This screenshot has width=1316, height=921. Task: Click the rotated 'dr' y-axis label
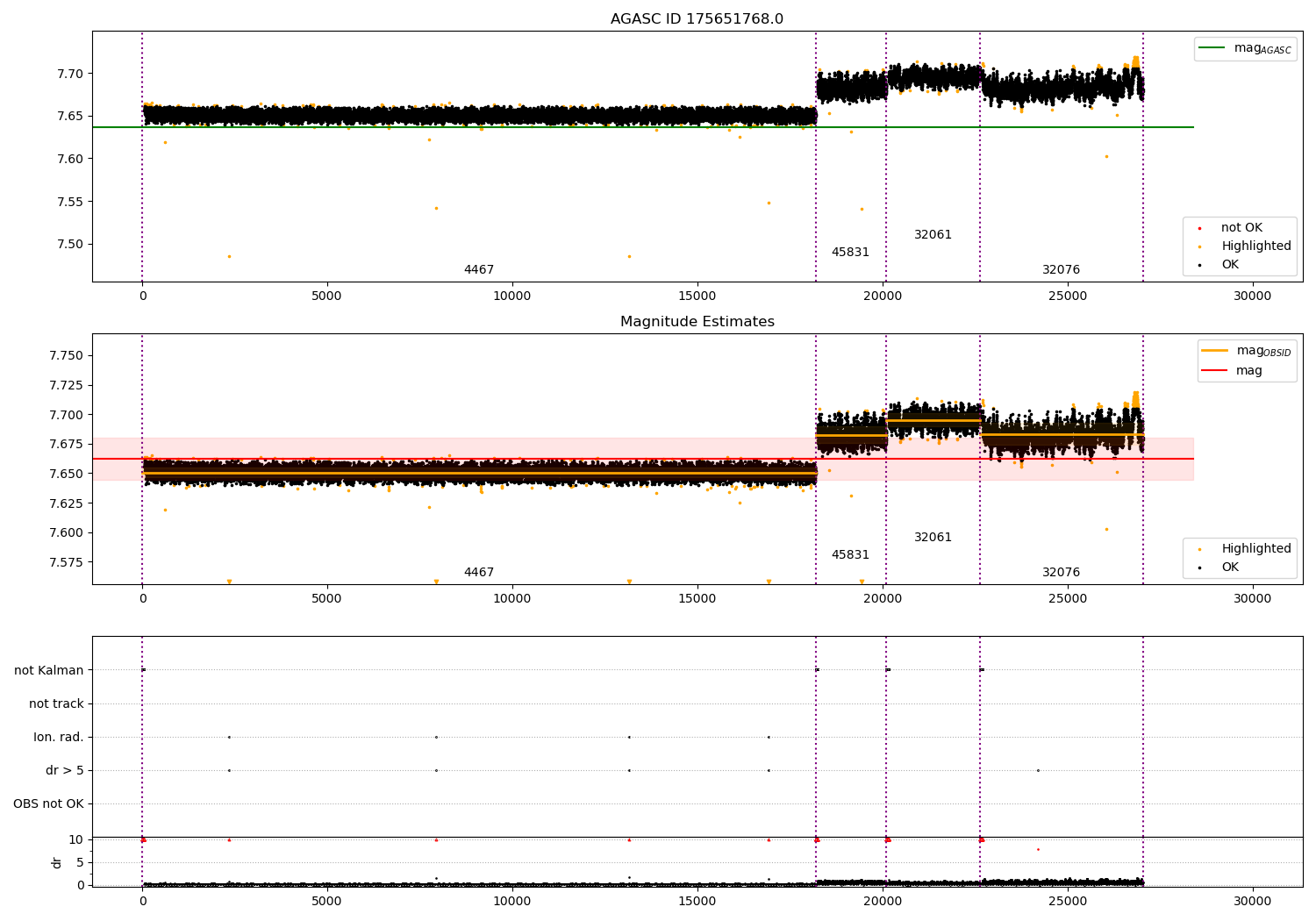tap(57, 862)
